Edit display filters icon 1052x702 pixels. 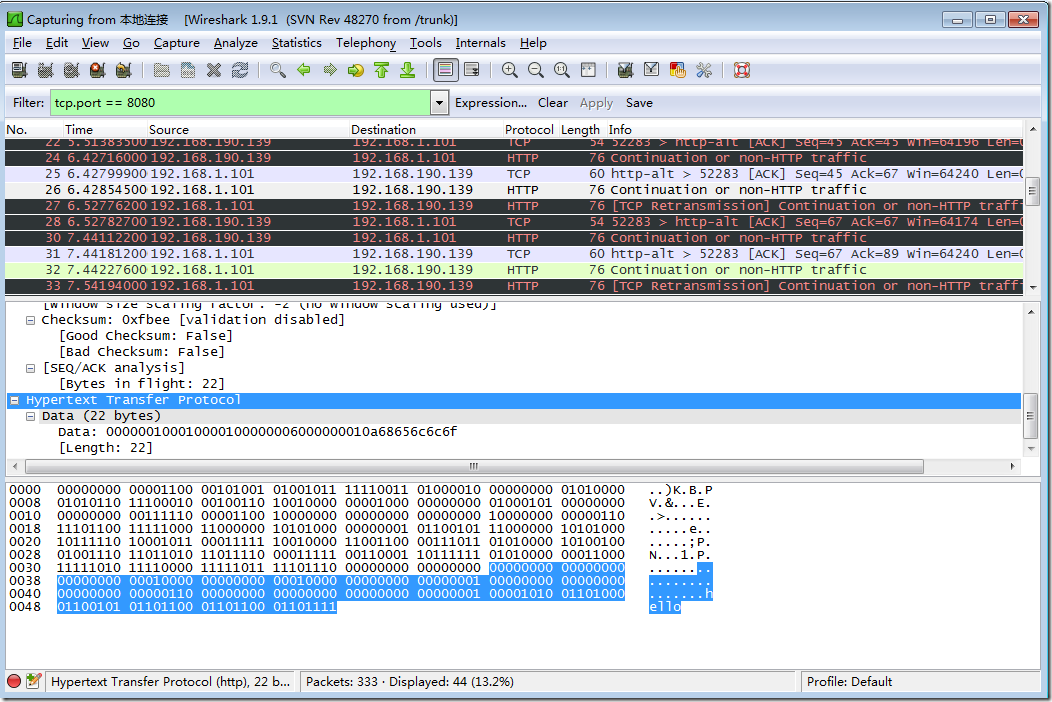651,70
